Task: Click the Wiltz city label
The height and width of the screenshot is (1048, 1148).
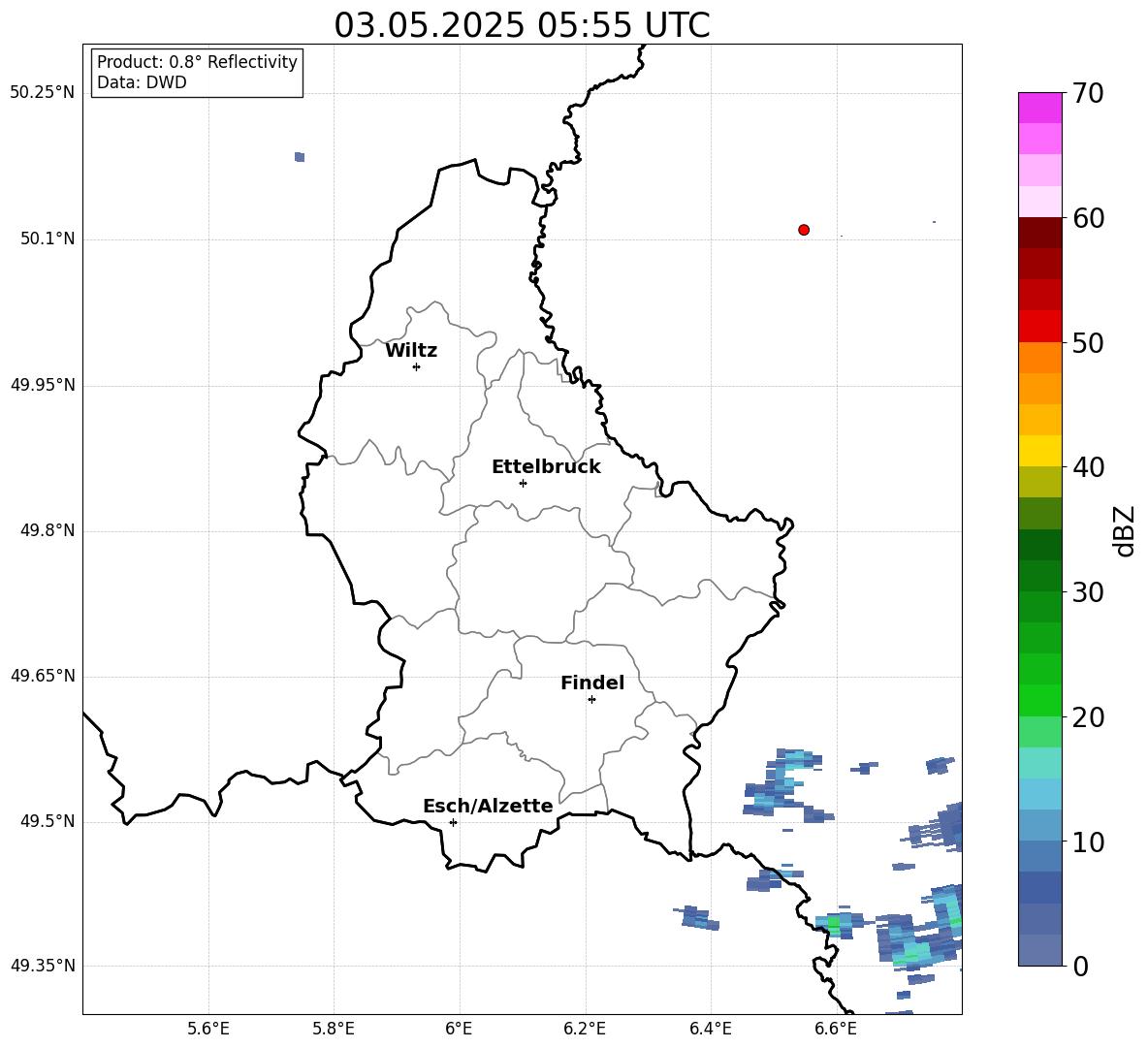Action: [x=411, y=351]
